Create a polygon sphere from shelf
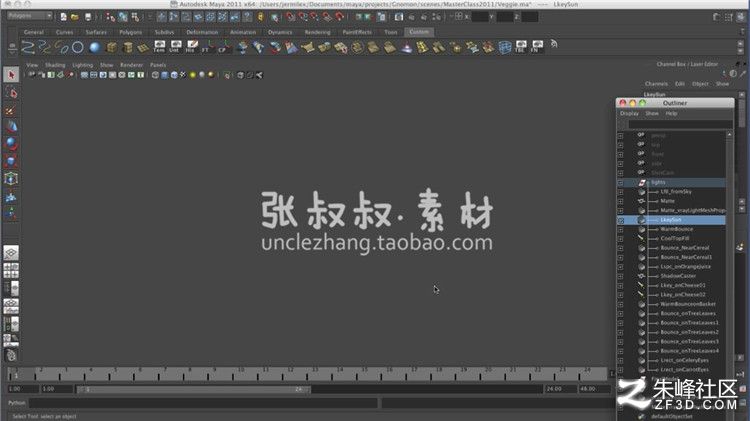750x421 pixels. 95,47
